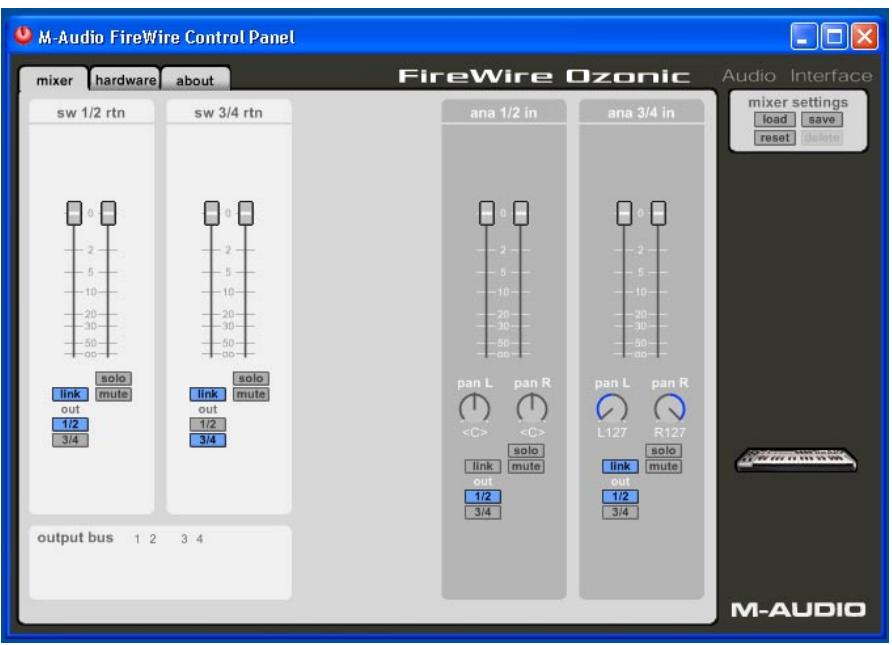
Task: Minimize the control panel window
Action: (803, 37)
